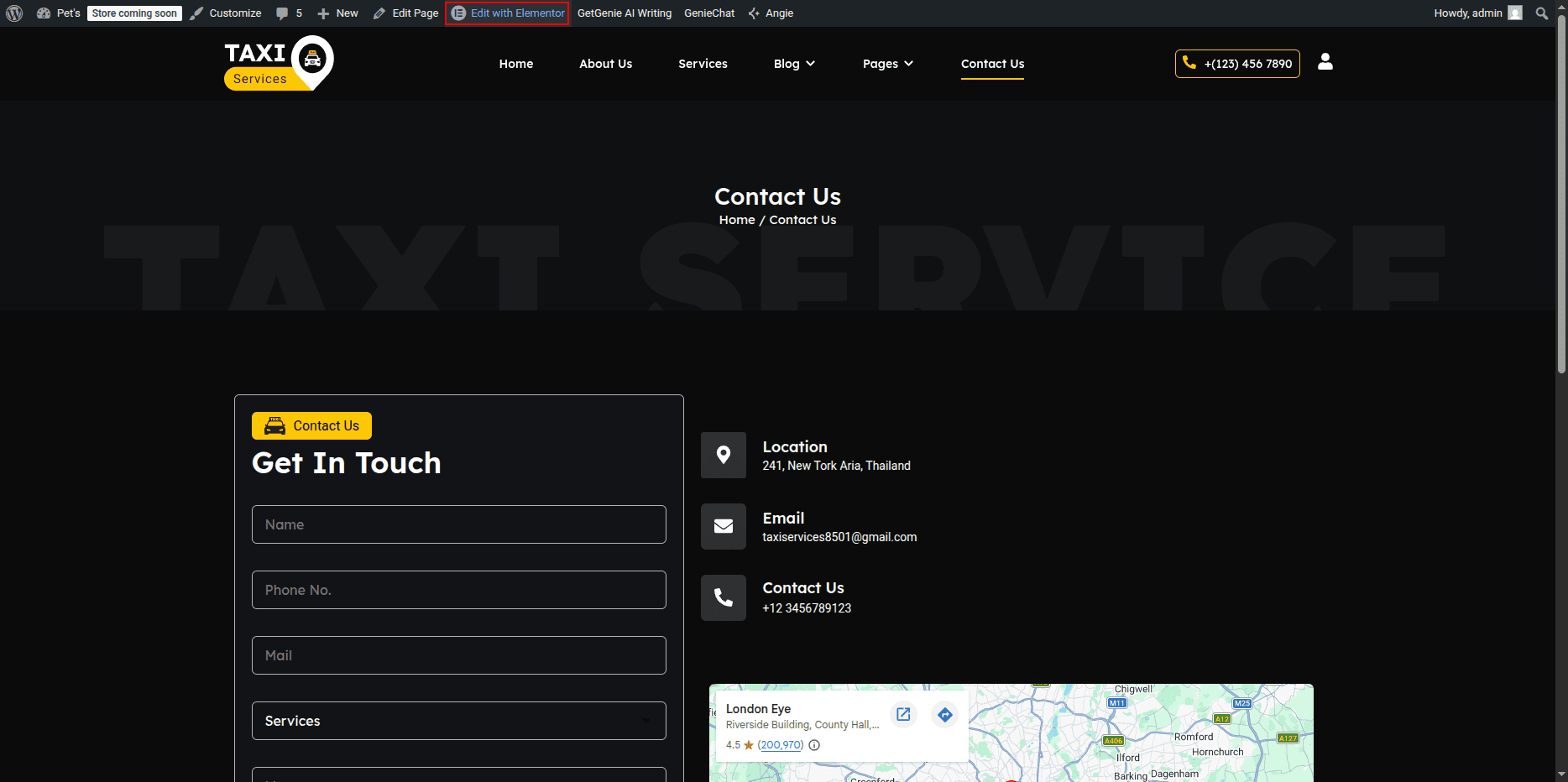
Task: Focus the Mail input field
Action: (x=459, y=655)
